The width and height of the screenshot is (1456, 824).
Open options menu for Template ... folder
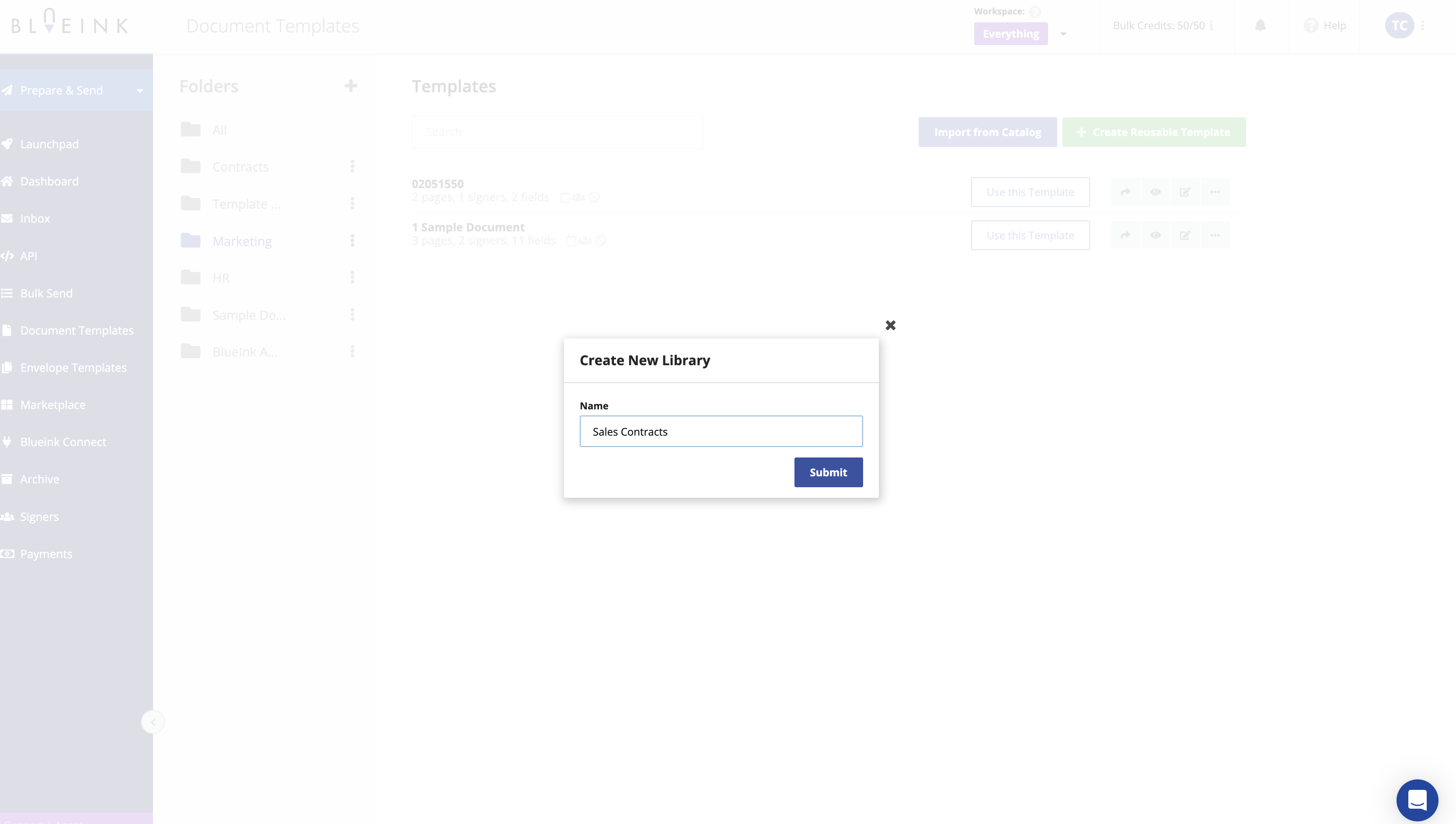click(352, 203)
